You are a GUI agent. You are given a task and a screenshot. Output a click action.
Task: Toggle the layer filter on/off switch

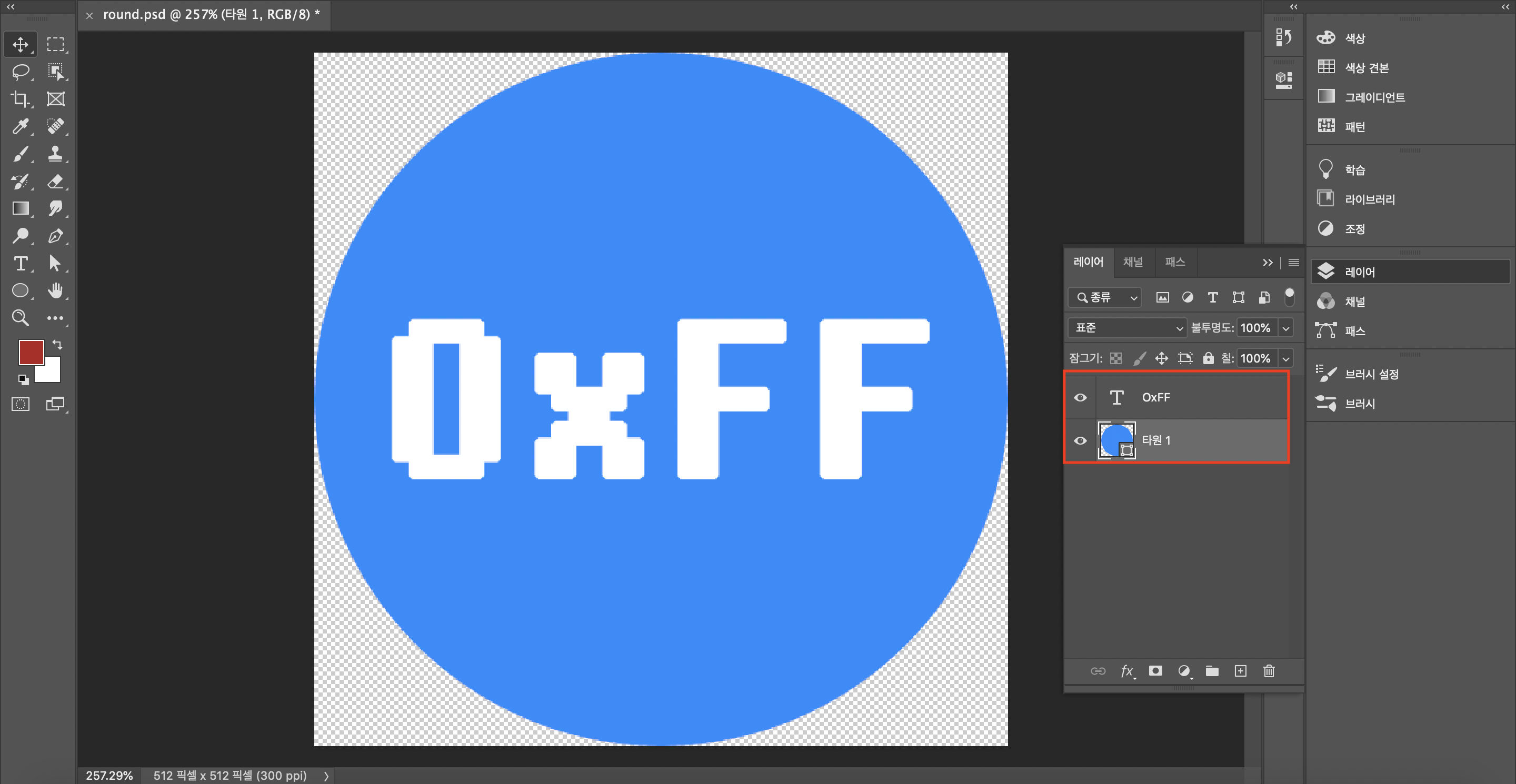(x=1289, y=297)
